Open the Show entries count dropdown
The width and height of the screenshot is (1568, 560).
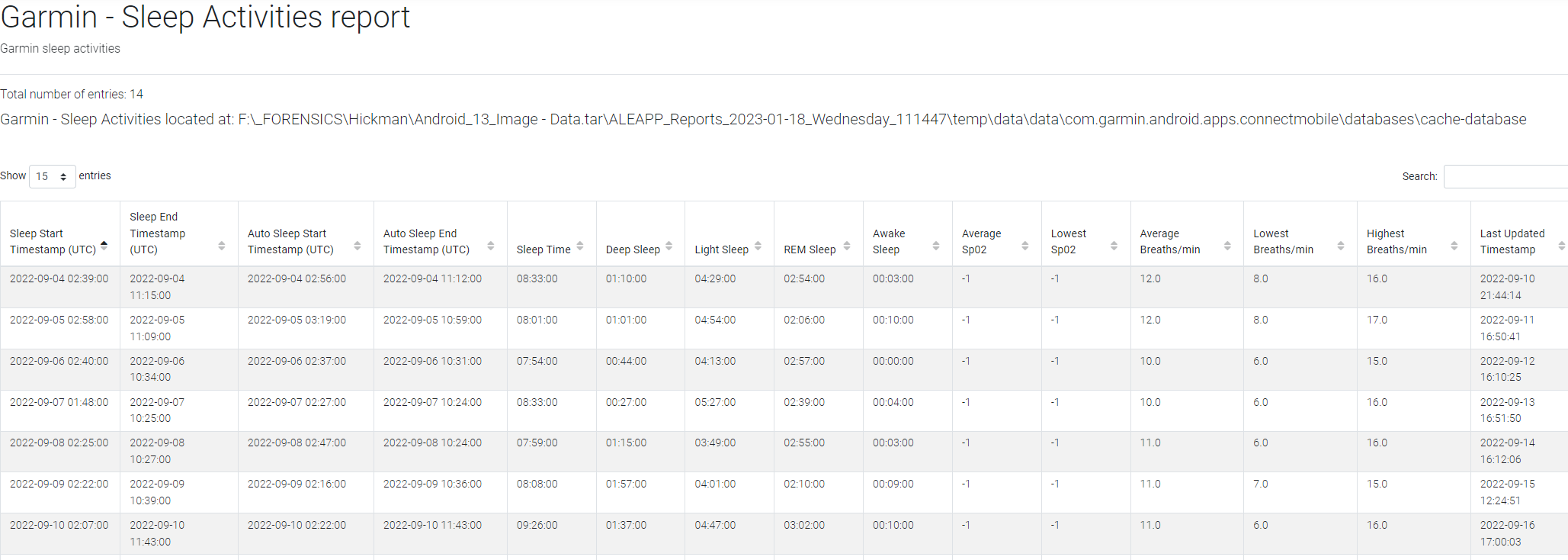point(52,176)
